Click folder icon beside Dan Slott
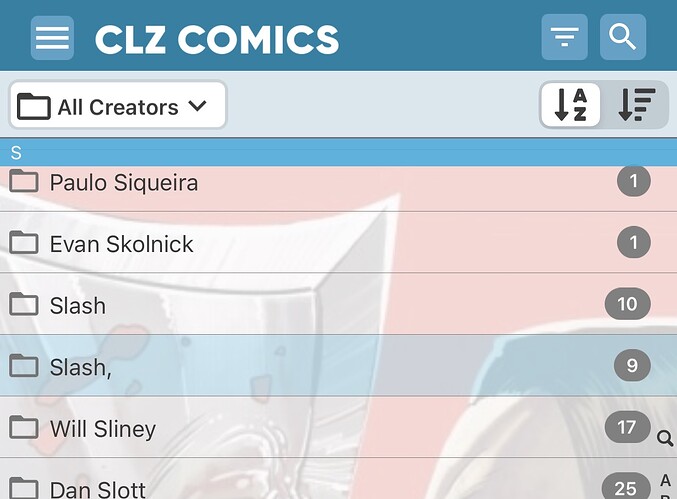This screenshot has height=499, width=677. pos(24,489)
